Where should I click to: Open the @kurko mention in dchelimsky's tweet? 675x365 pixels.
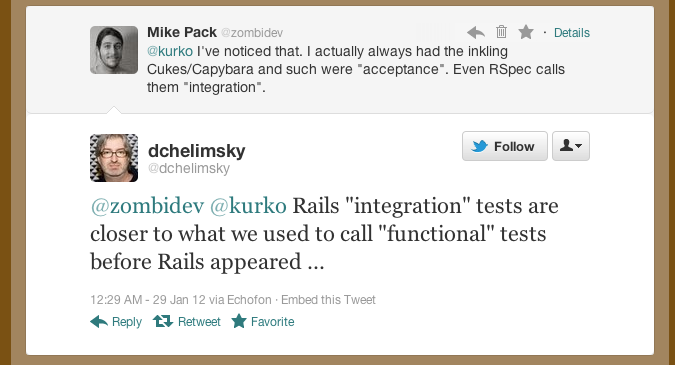pyautogui.click(x=248, y=206)
